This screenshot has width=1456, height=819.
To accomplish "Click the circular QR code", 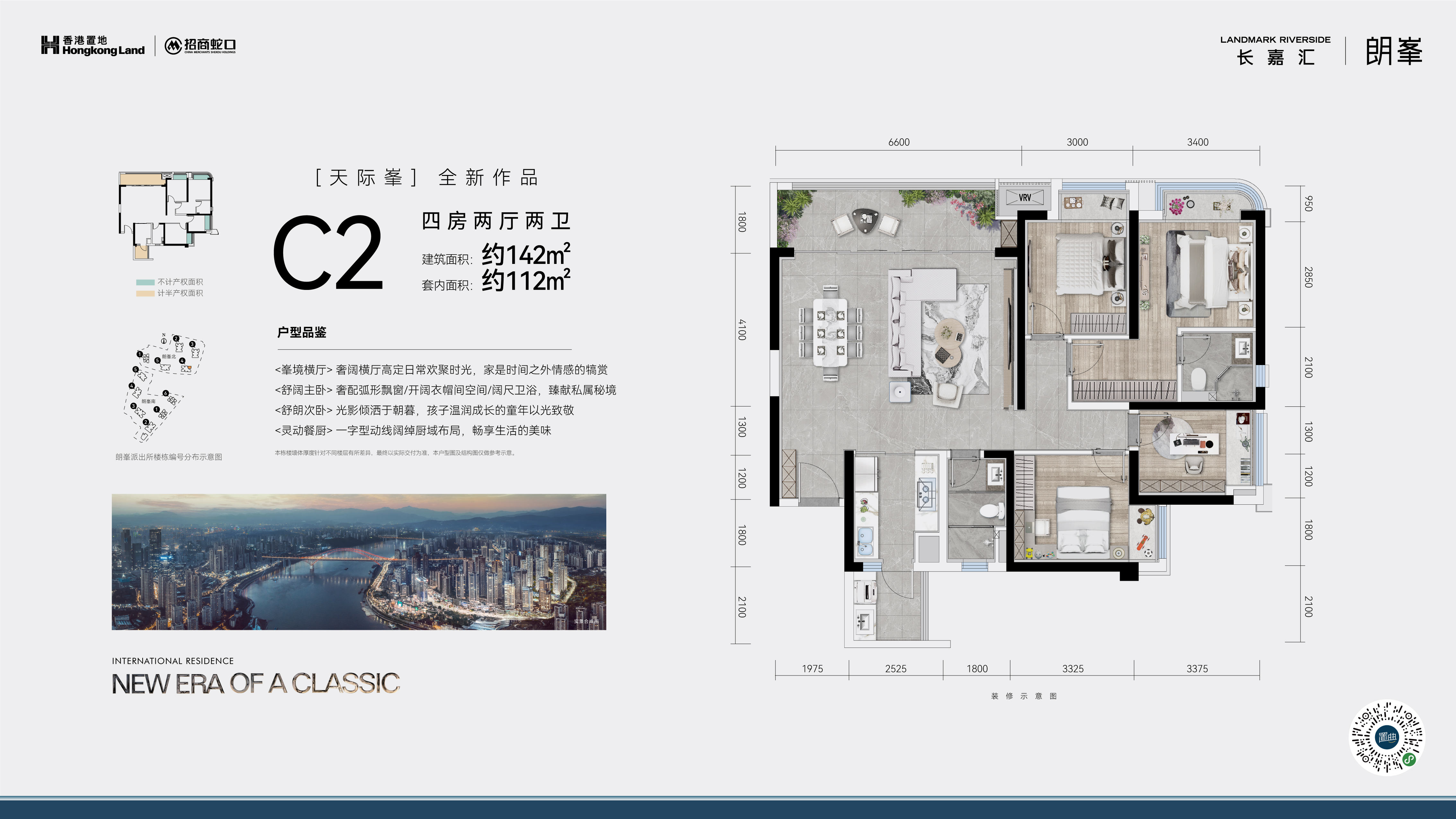I will tap(1387, 737).
